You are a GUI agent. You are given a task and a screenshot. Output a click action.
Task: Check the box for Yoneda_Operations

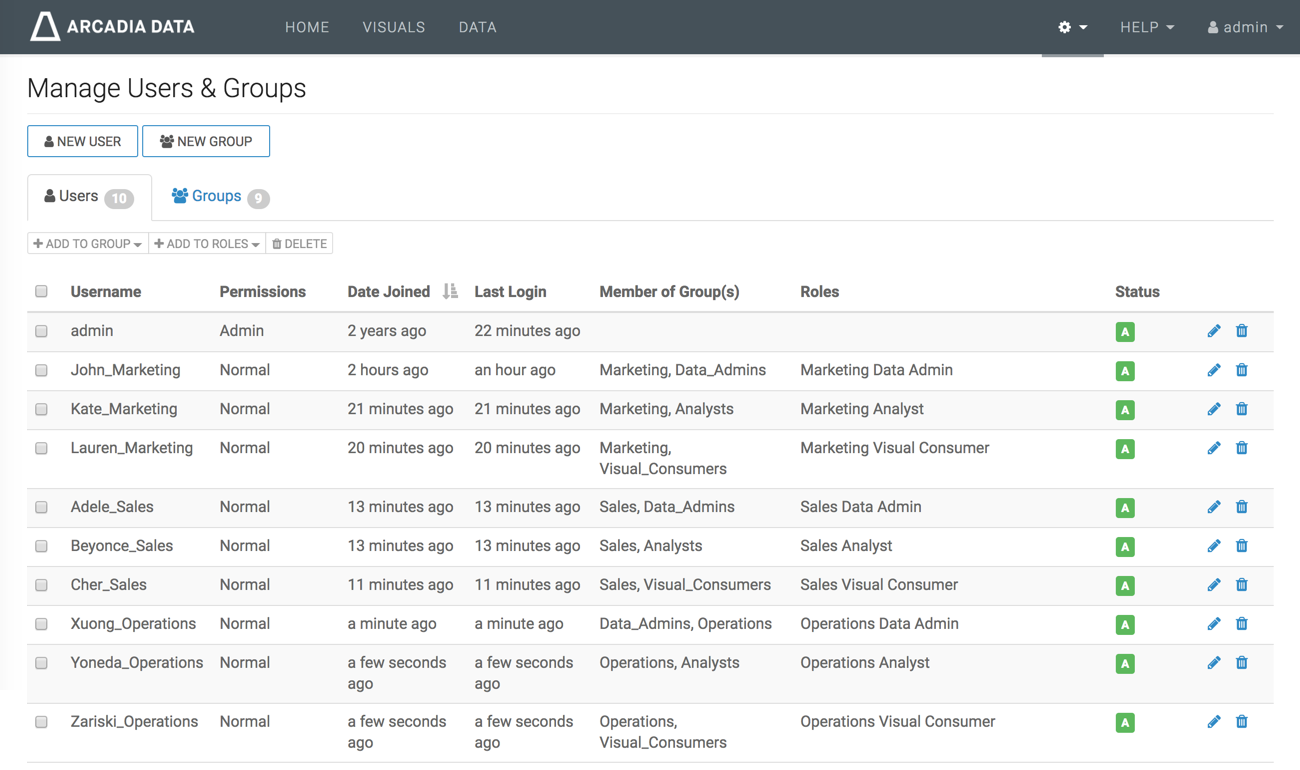[41, 663]
